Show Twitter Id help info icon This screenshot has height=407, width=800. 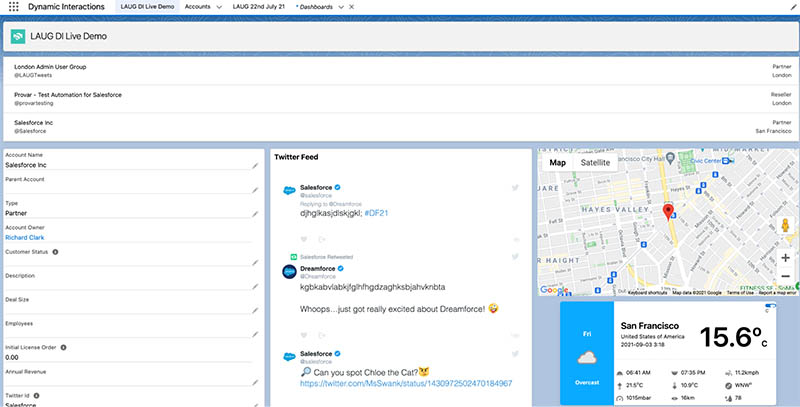tap(37, 395)
